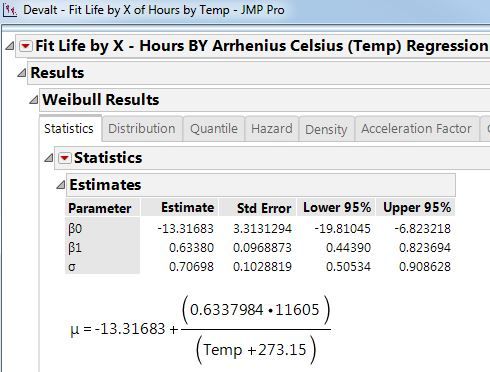Select the β0 parameter row label

[75, 229]
